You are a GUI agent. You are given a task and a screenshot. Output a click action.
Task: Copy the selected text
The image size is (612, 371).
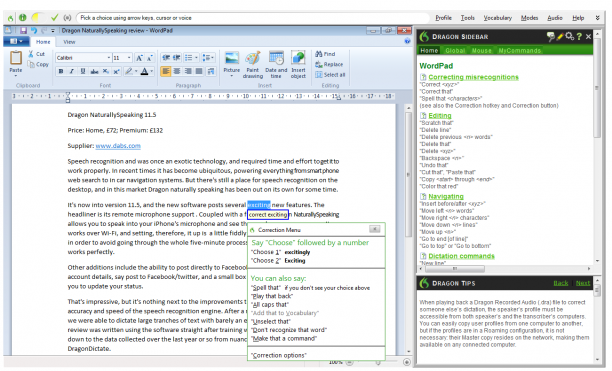(x=38, y=64)
